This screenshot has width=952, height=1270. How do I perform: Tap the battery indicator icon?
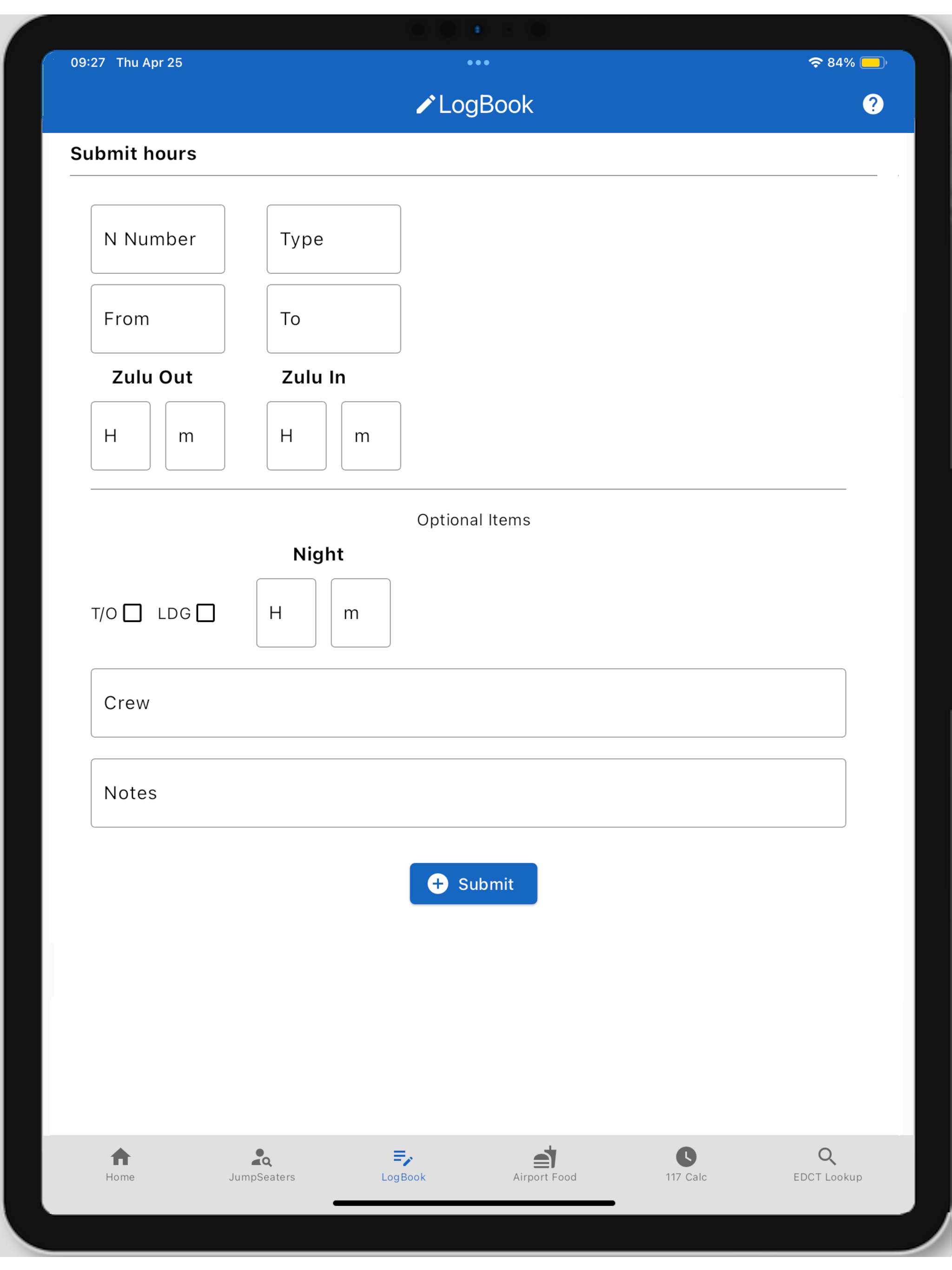(x=873, y=63)
